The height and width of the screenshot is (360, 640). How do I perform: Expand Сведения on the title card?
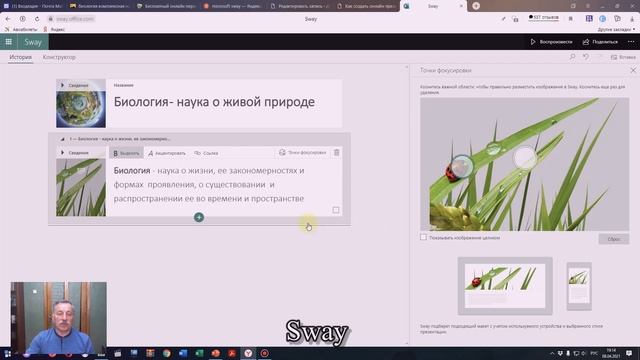pyautogui.click(x=75, y=85)
